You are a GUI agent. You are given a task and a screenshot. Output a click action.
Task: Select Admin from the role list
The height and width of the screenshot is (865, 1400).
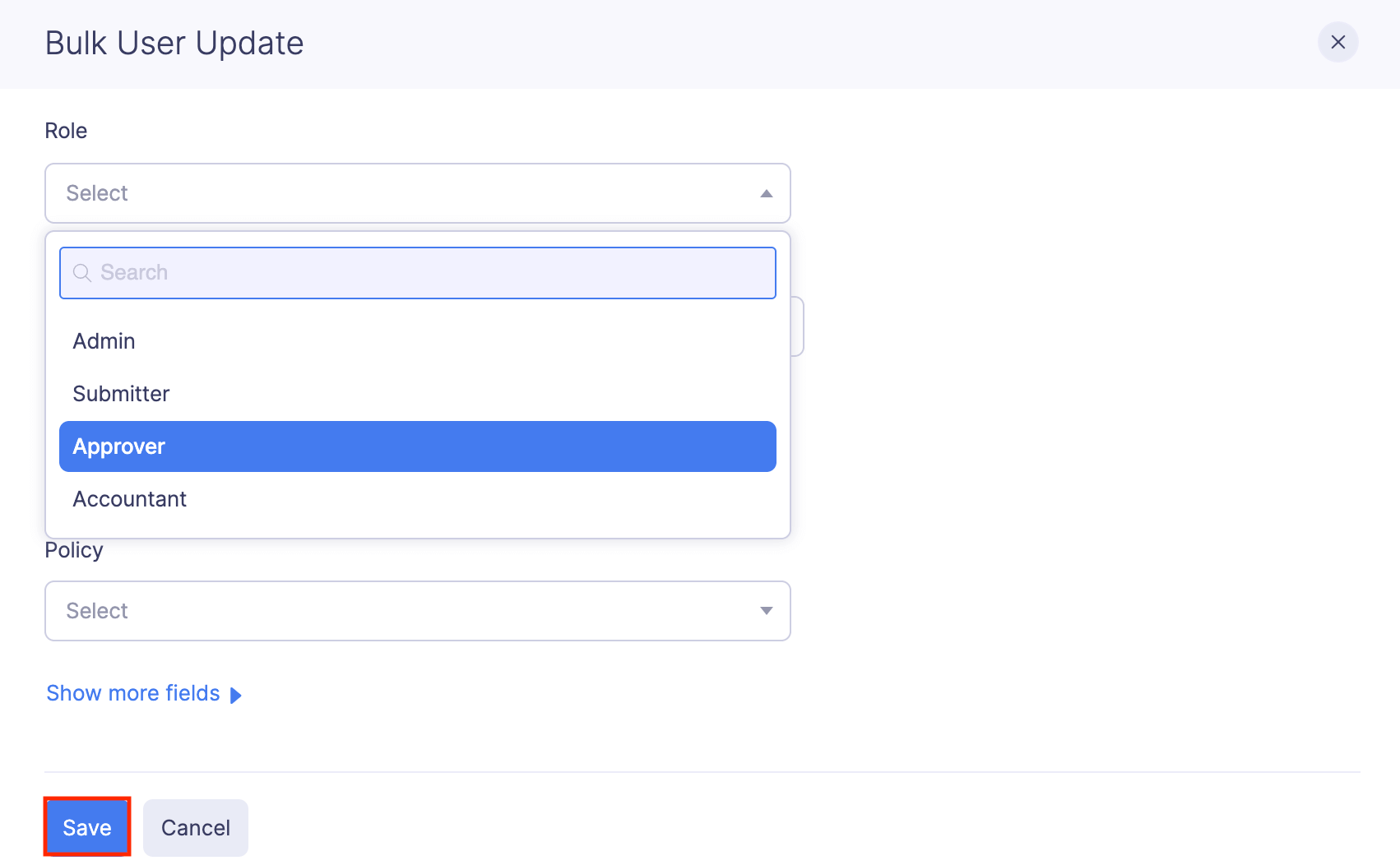click(x=104, y=340)
